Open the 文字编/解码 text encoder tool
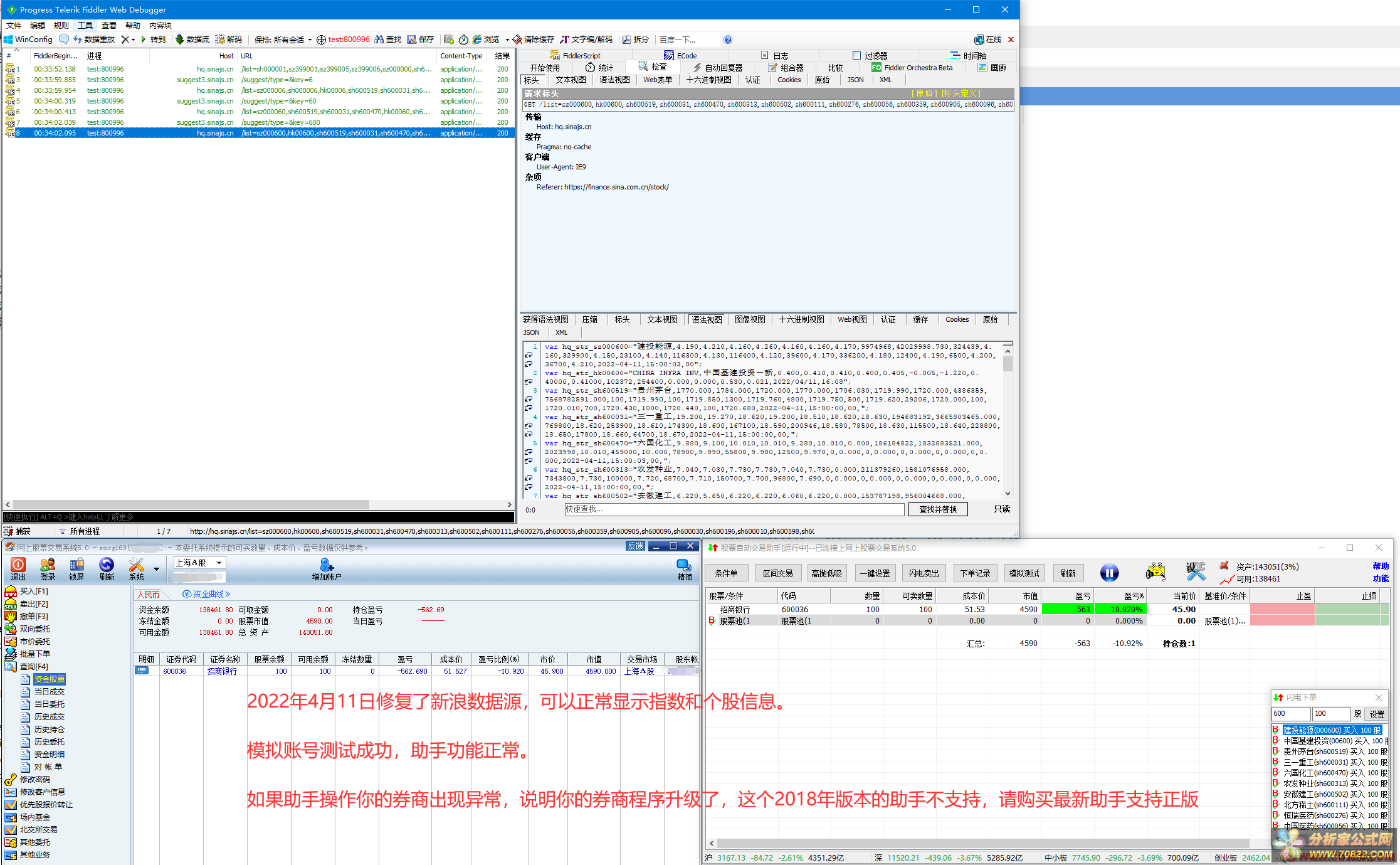Image resolution: width=1400 pixels, height=865 pixels. tap(586, 40)
